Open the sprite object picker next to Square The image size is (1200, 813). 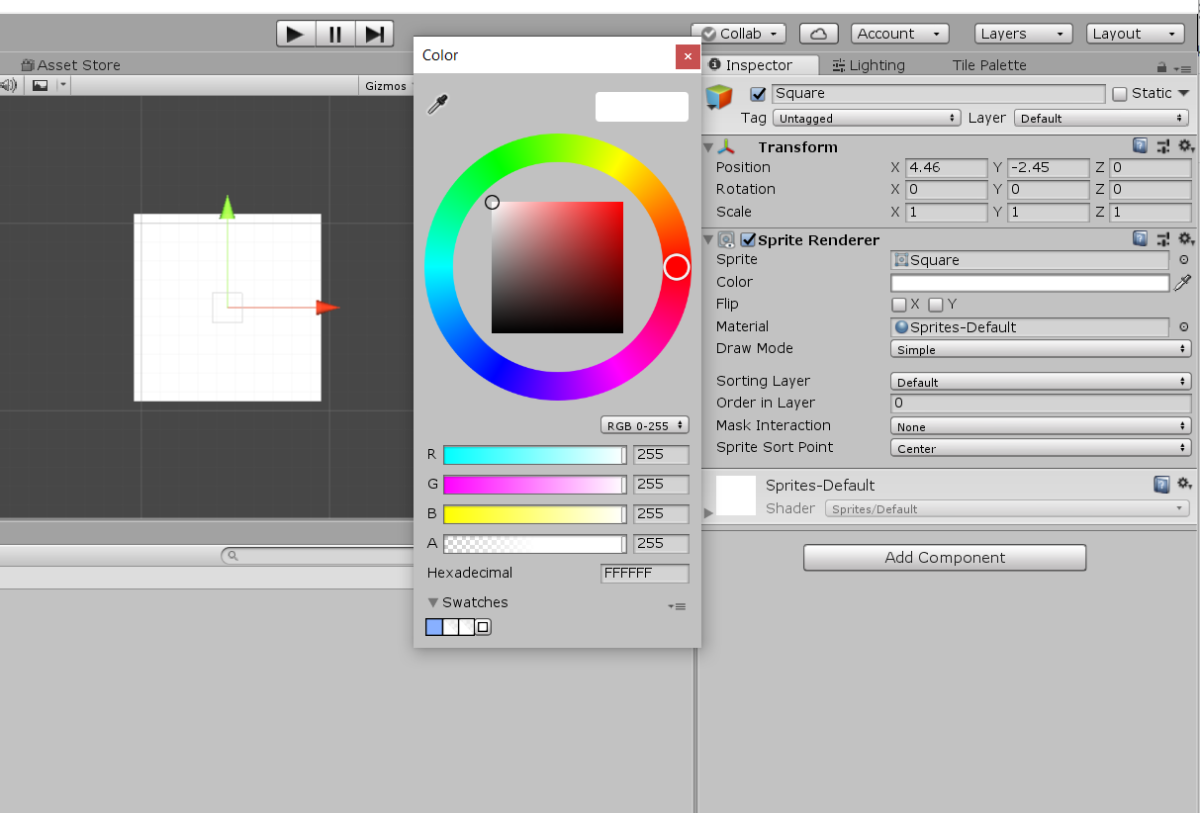point(1185,259)
